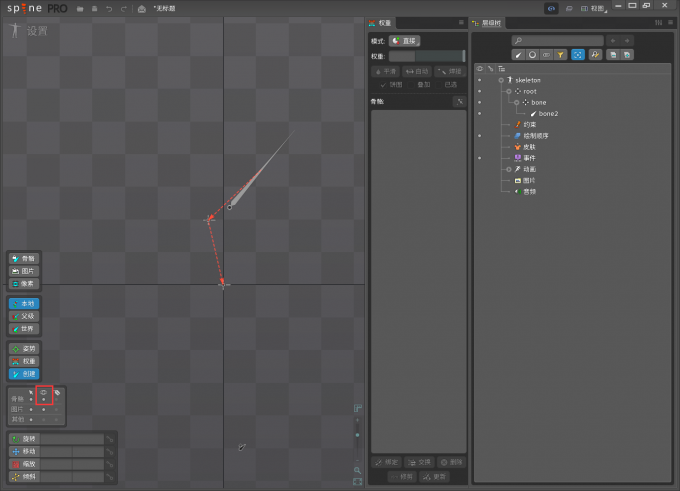Select the 本地 local axis button
This screenshot has width=680, height=491.
click(24, 304)
